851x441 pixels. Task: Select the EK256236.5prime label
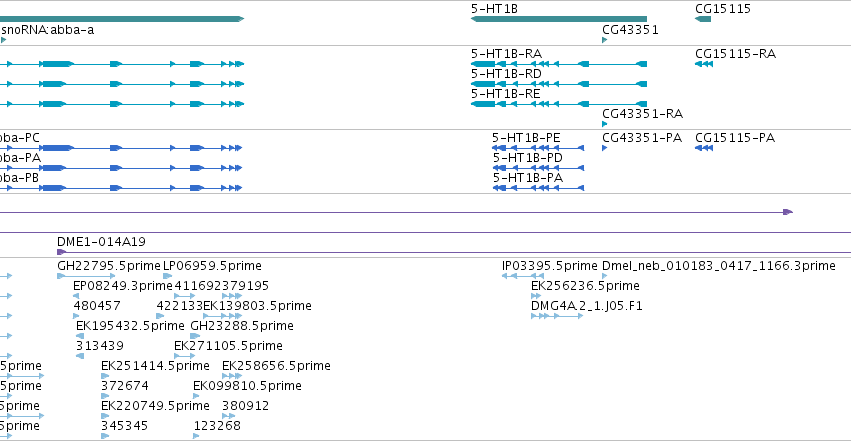[x=585, y=286]
